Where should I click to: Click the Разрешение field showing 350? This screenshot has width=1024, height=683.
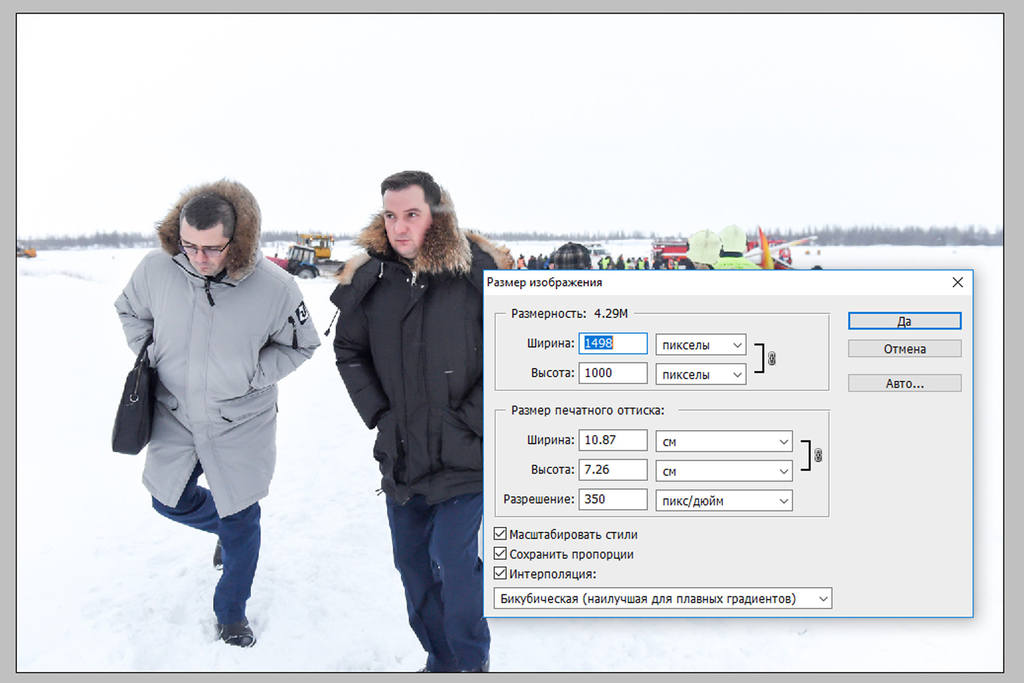(x=613, y=500)
